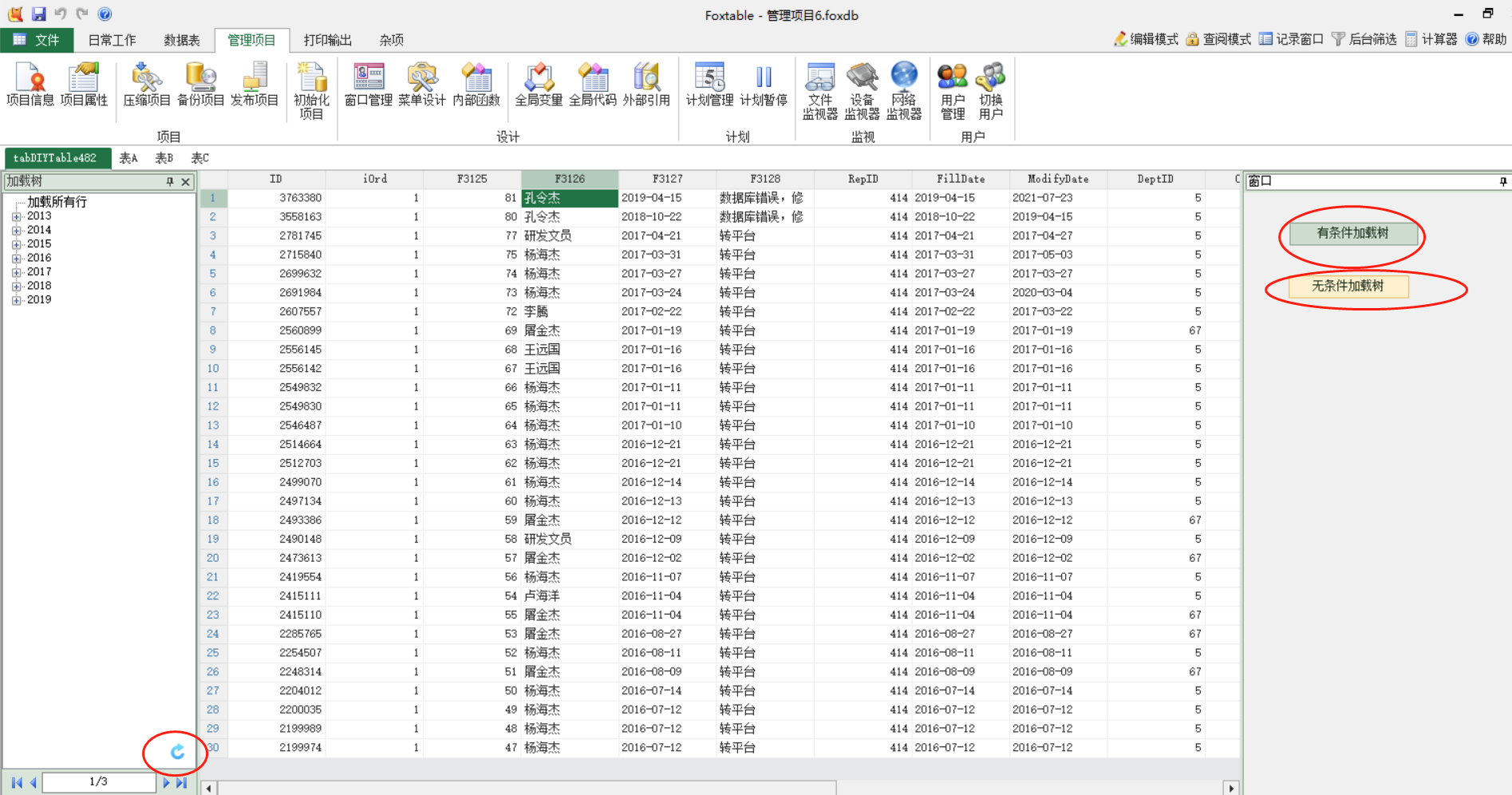This screenshot has width=1512, height=795.
Task: Toggle 查阅模式 view mode
Action: click(x=1218, y=39)
